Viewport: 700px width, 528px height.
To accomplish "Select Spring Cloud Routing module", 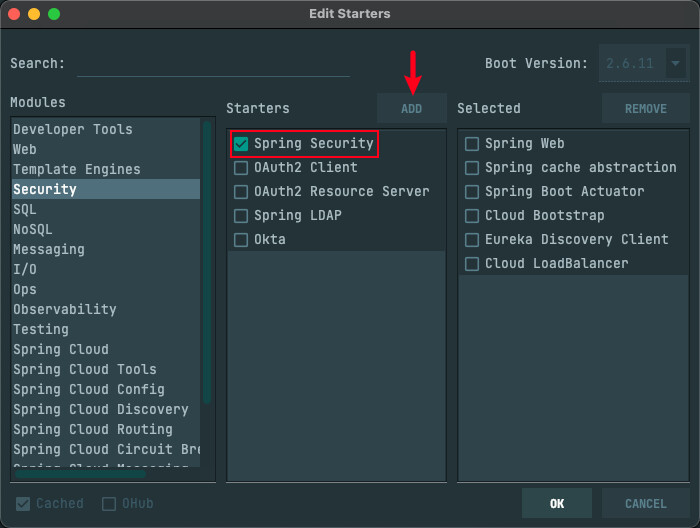I will (x=106, y=429).
